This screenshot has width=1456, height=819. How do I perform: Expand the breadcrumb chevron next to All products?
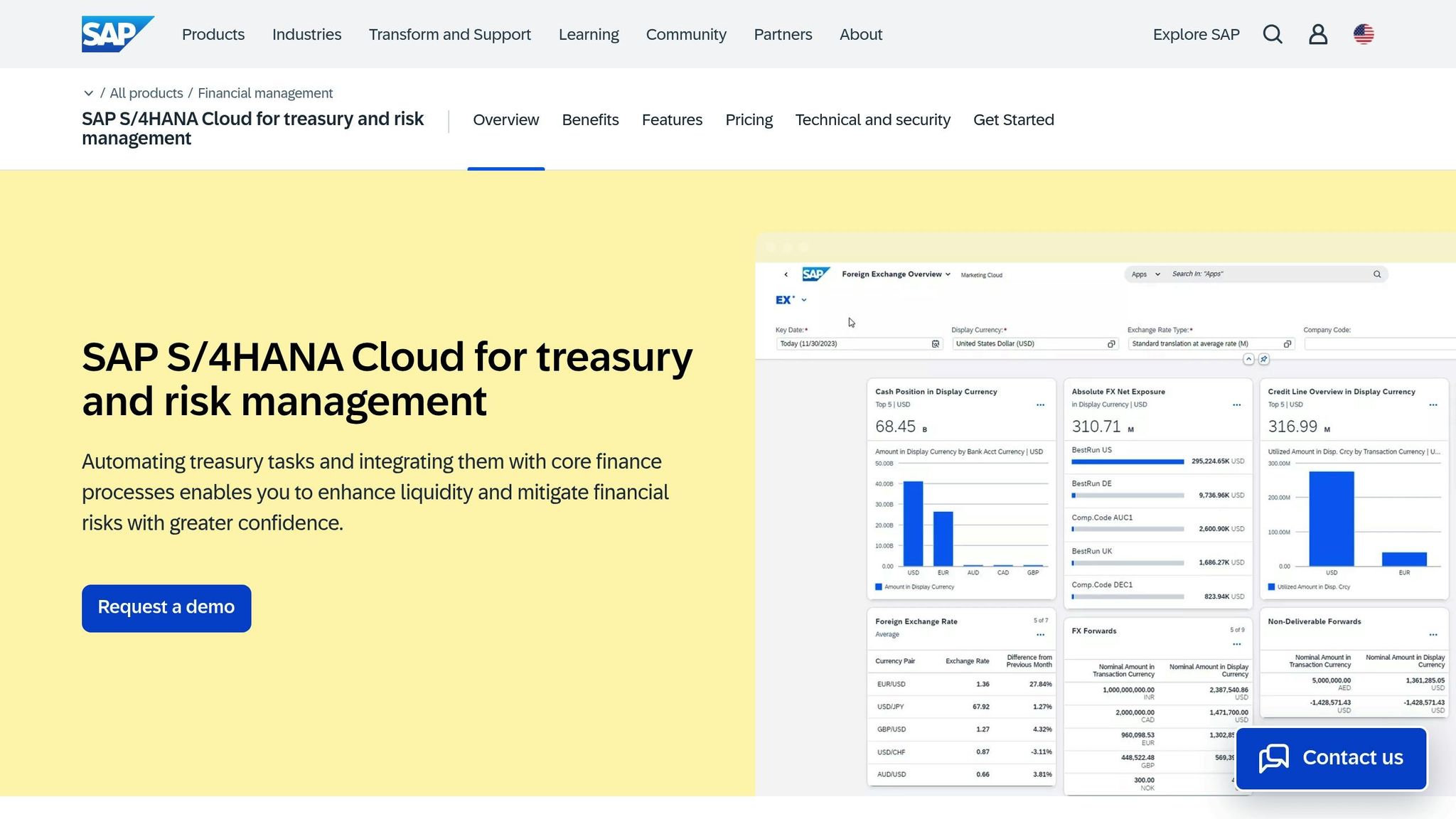point(88,93)
